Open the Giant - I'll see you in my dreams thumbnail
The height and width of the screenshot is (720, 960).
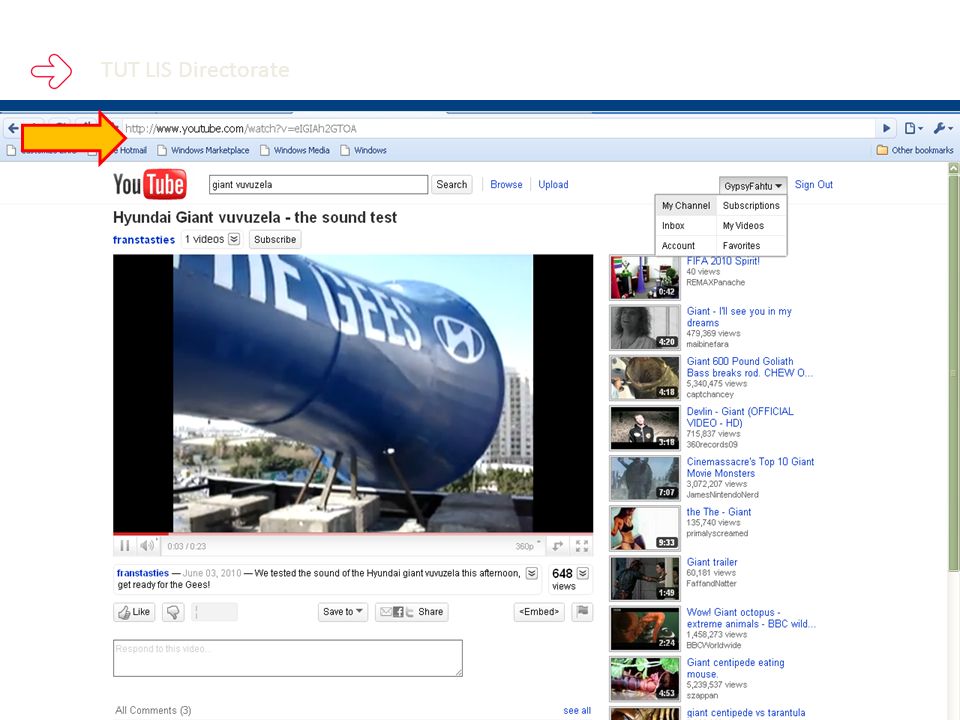point(645,328)
